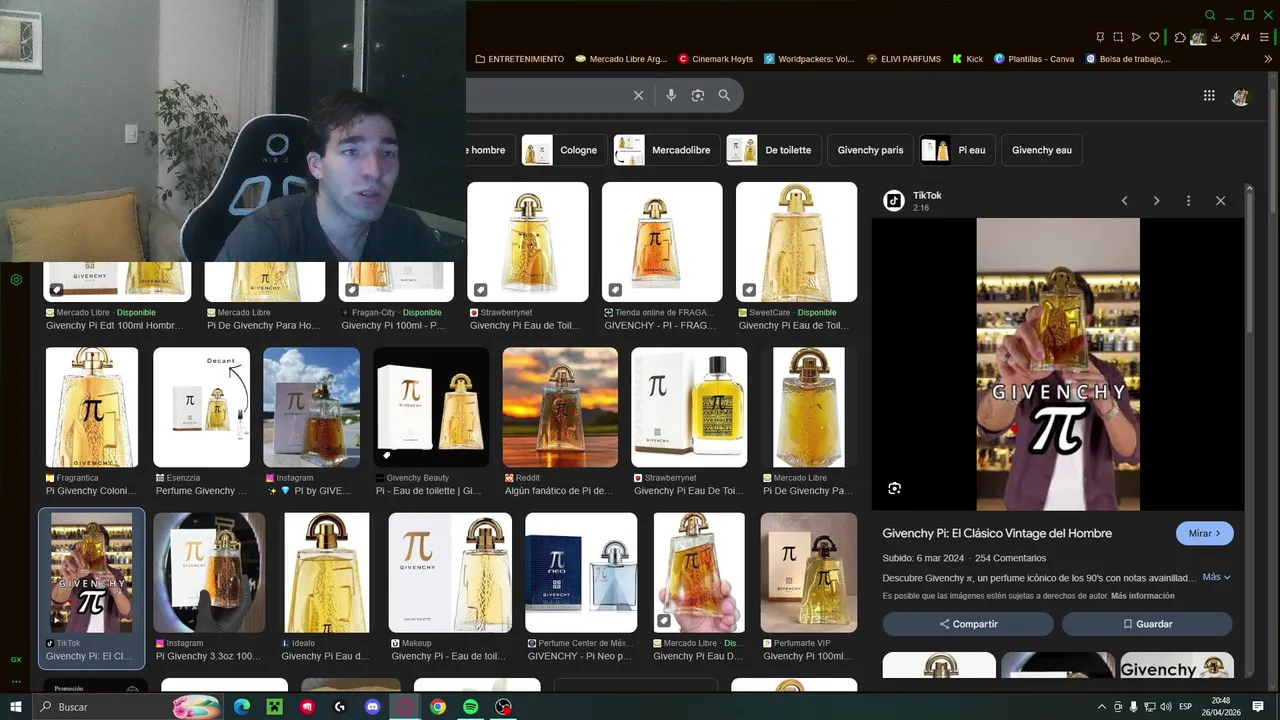Viewport: 1280px width, 720px height.
Task: Filter results by Cologne chip
Action: (563, 150)
